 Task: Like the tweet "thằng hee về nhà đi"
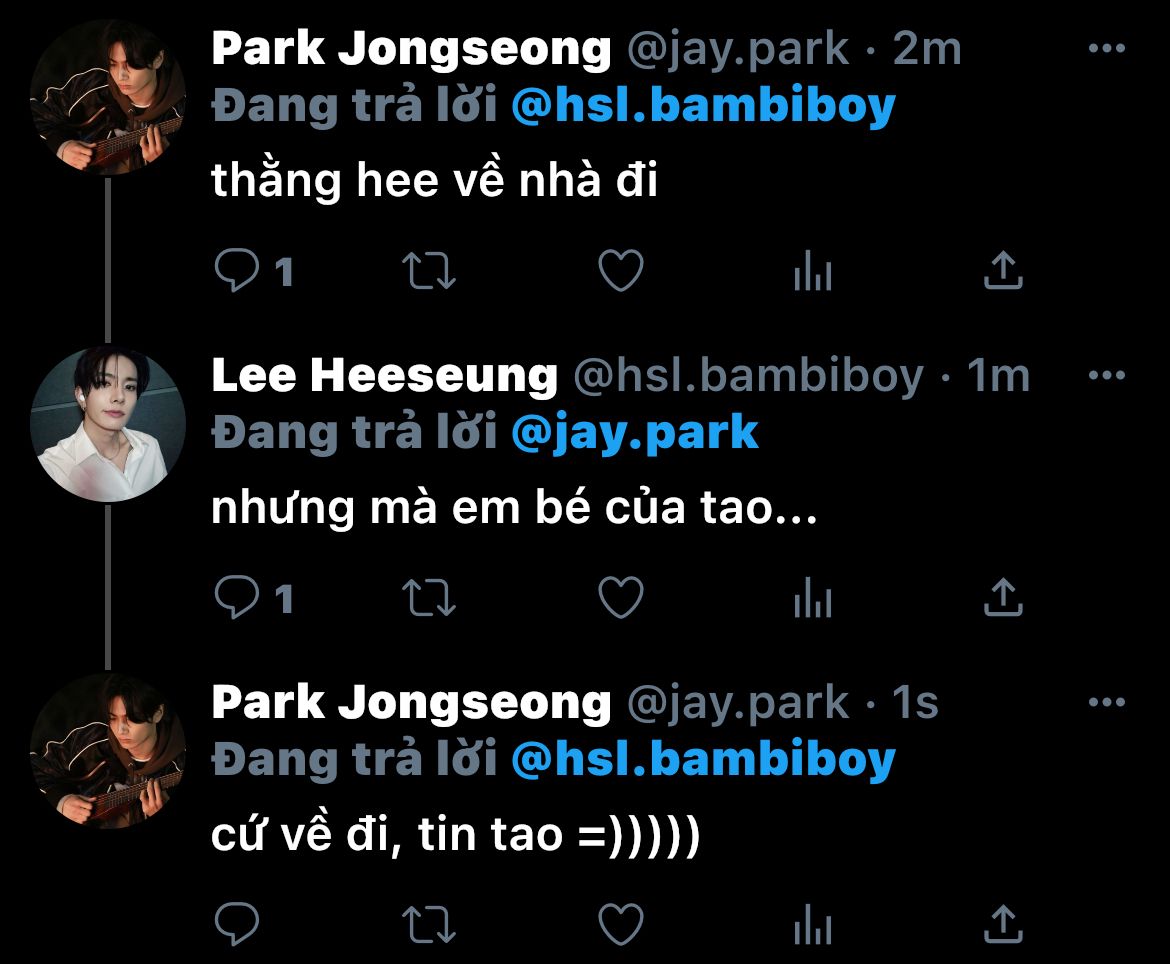(x=621, y=270)
